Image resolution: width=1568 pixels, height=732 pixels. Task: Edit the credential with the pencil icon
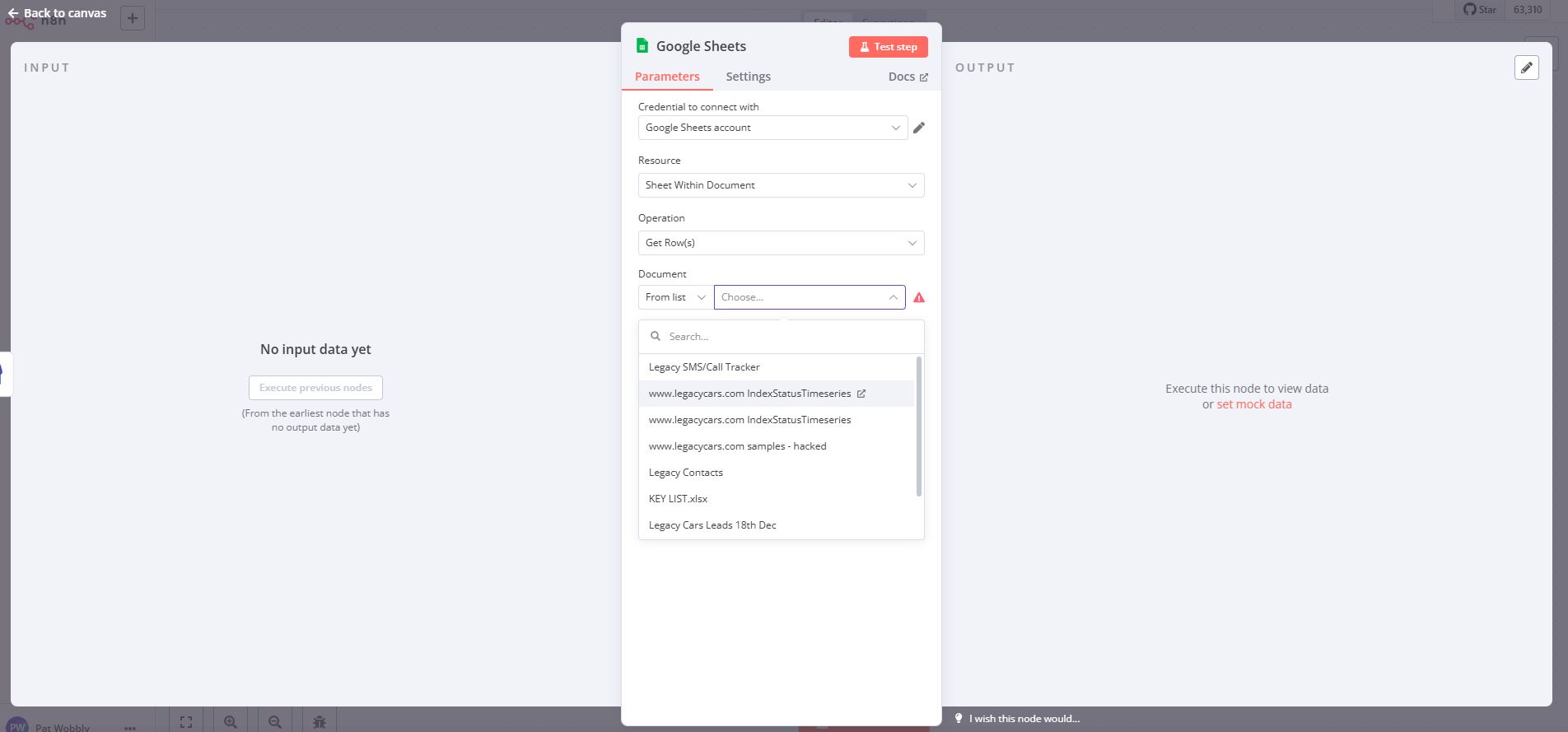[x=919, y=128]
